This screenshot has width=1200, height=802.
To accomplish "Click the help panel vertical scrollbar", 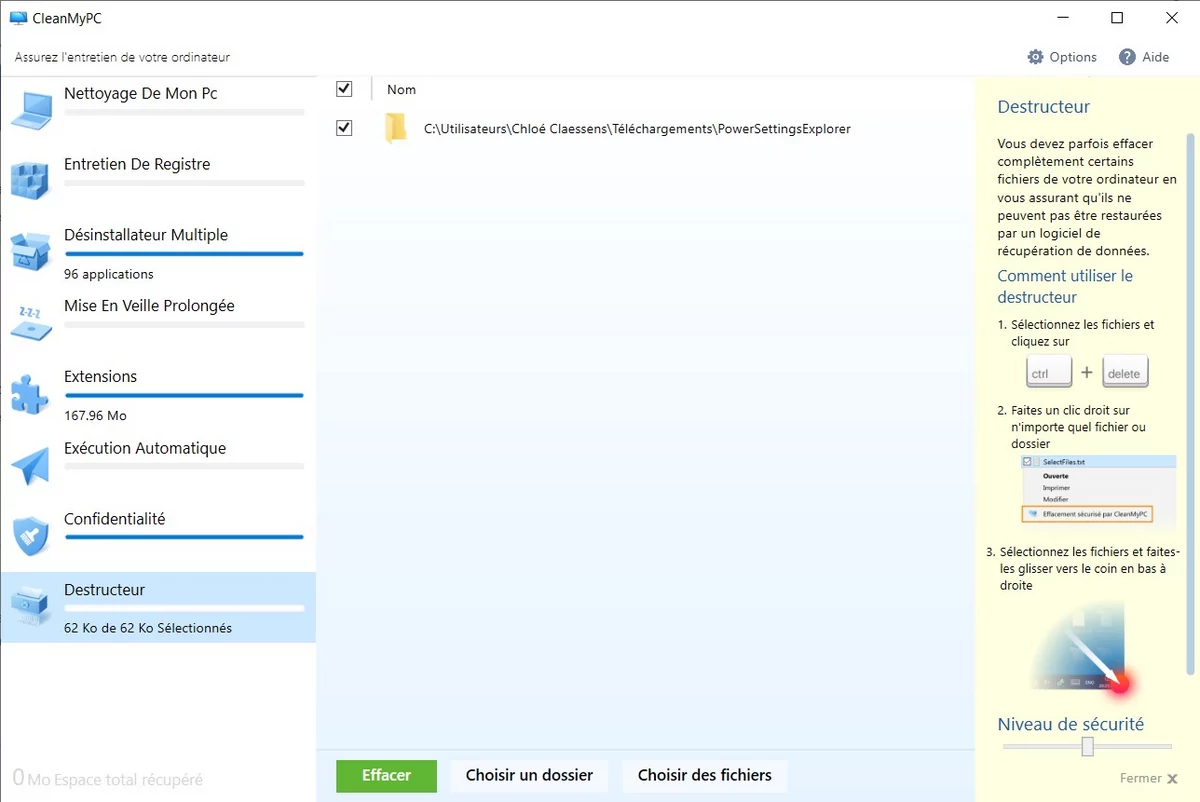I will (x=1190, y=404).
